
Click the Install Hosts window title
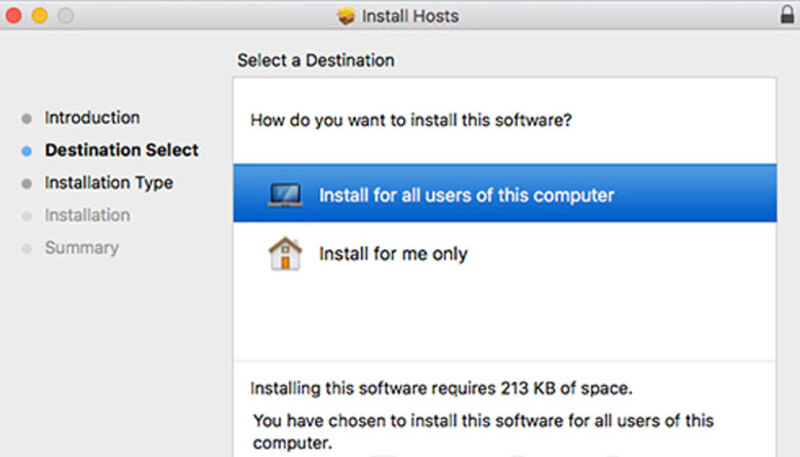[x=412, y=16]
